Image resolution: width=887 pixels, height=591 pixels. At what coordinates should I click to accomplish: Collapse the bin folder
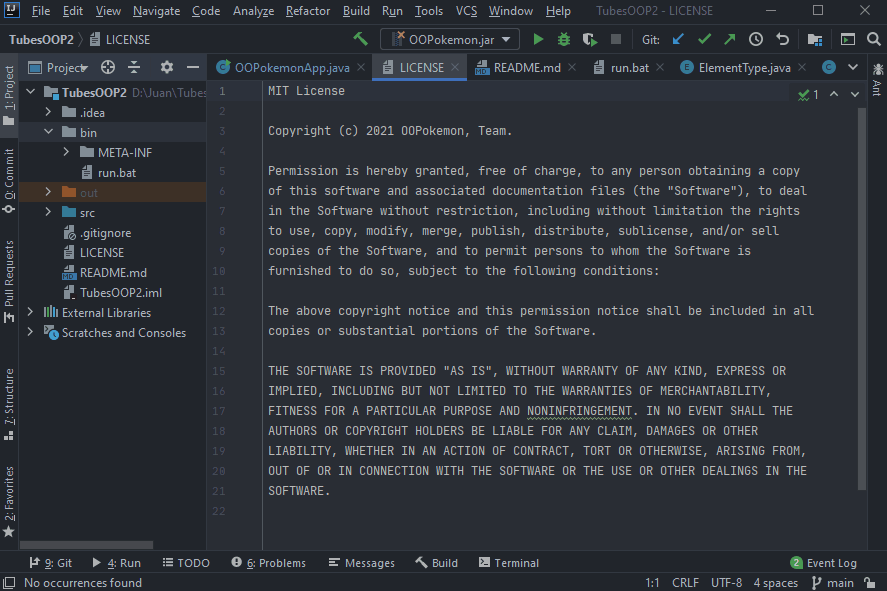click(49, 132)
